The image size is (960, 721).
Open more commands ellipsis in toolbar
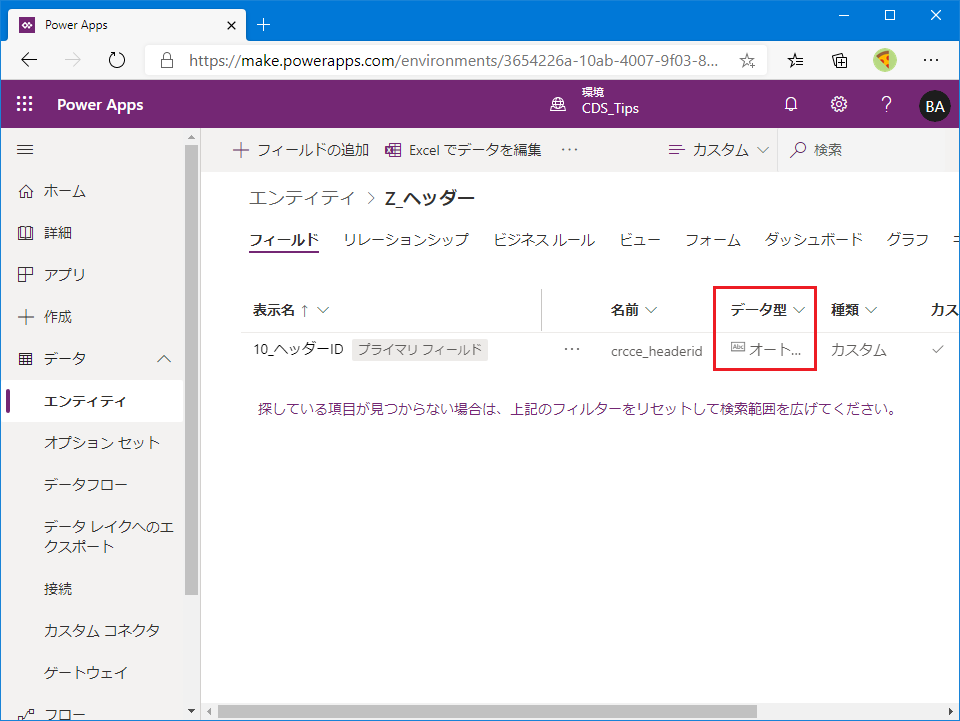point(569,150)
